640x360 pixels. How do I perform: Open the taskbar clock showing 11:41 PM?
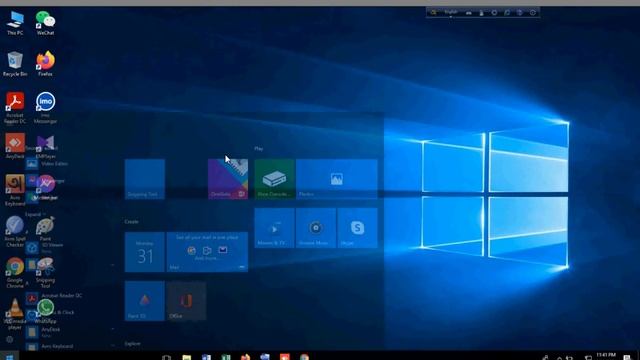pos(606,356)
